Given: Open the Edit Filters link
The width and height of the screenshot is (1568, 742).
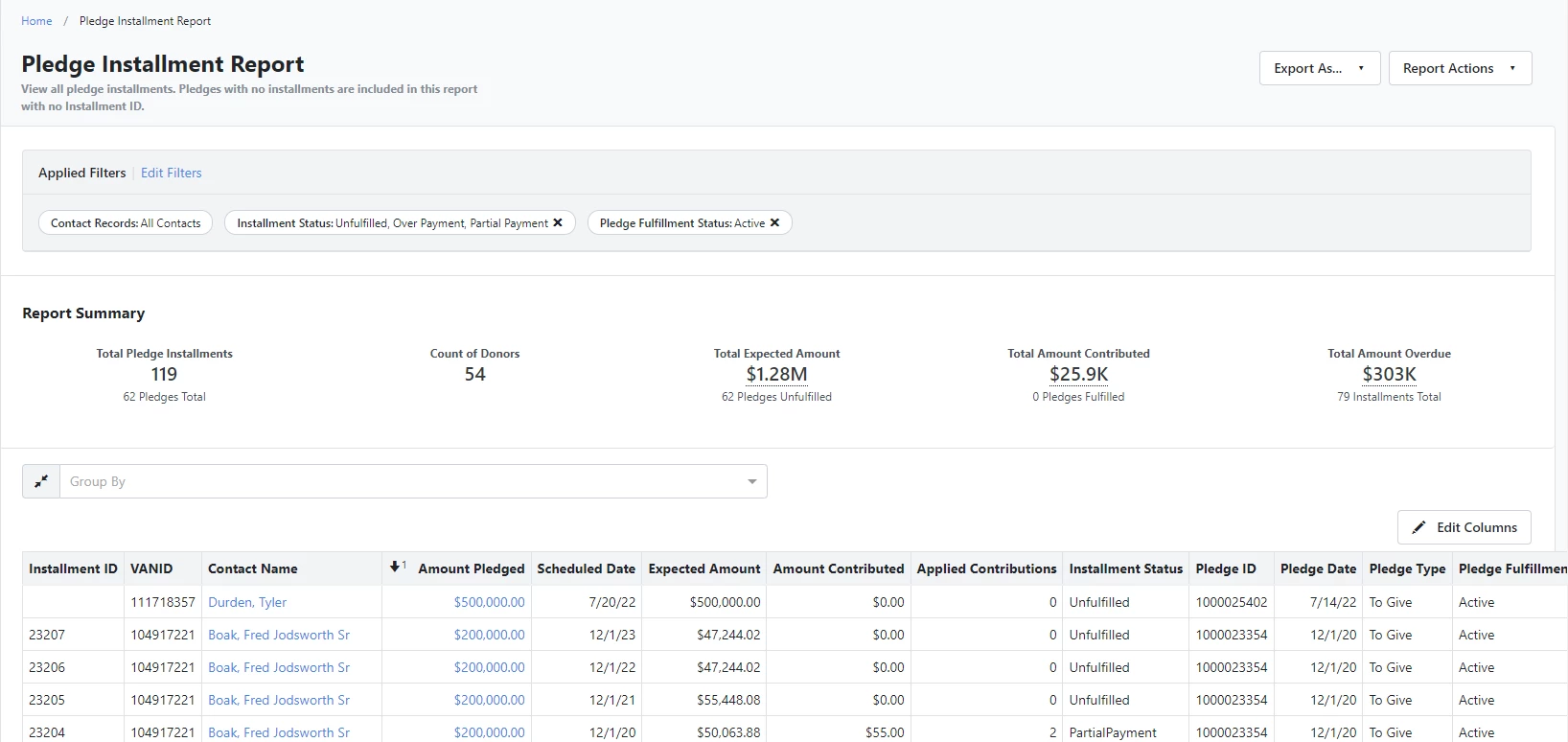Looking at the screenshot, I should [x=172, y=173].
